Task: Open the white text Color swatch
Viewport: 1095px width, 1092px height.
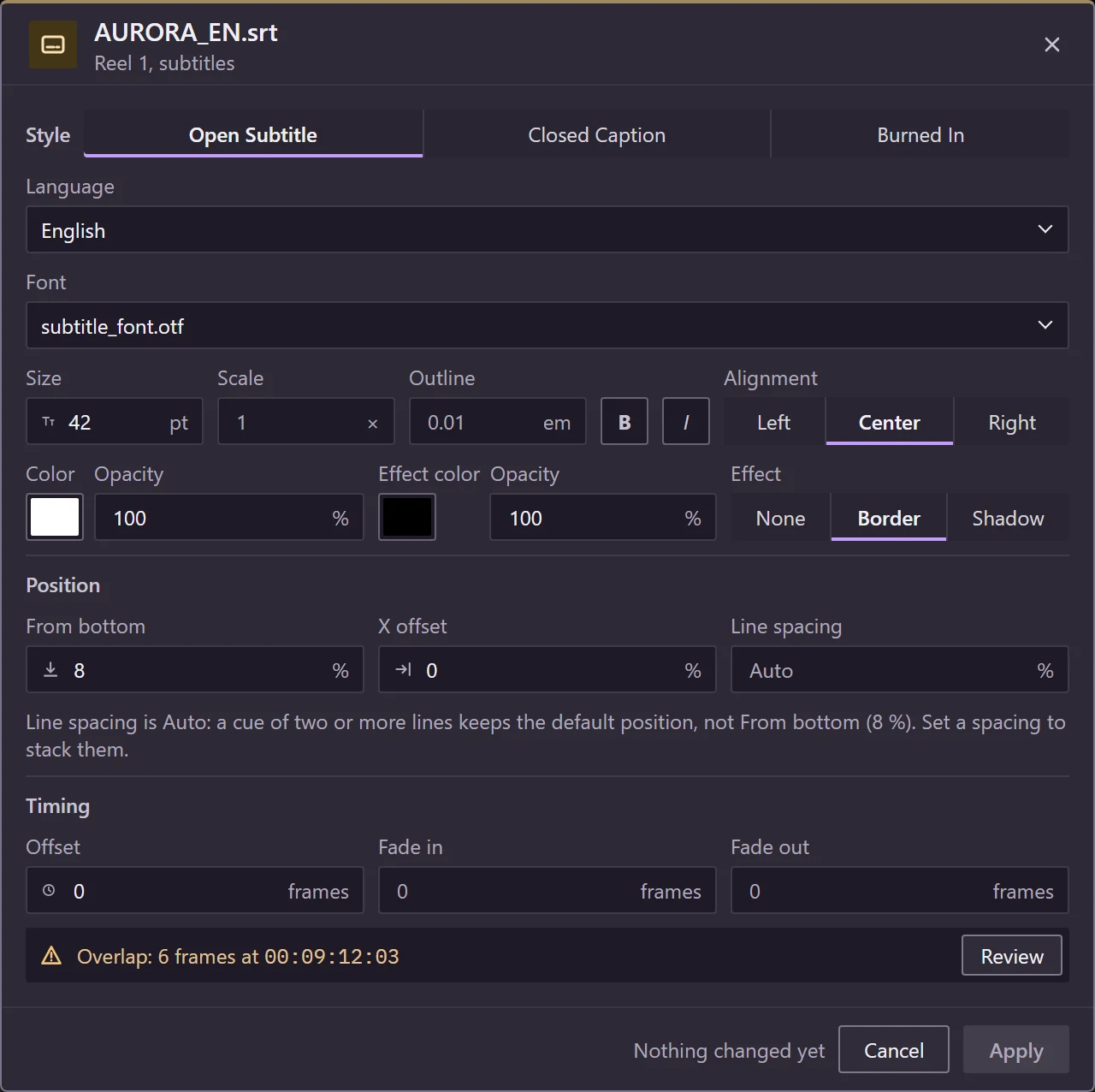Action: (55, 517)
